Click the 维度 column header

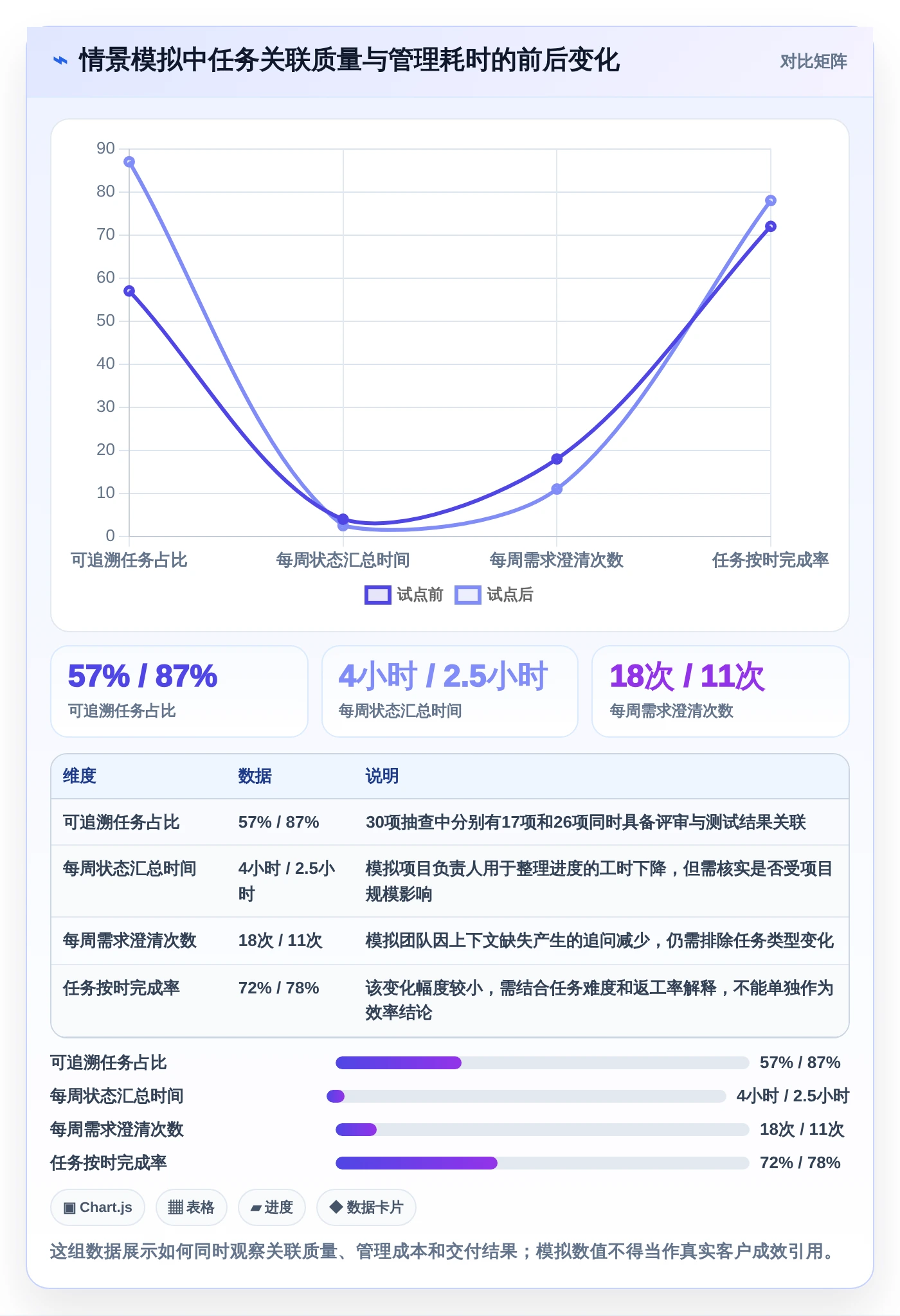[80, 776]
